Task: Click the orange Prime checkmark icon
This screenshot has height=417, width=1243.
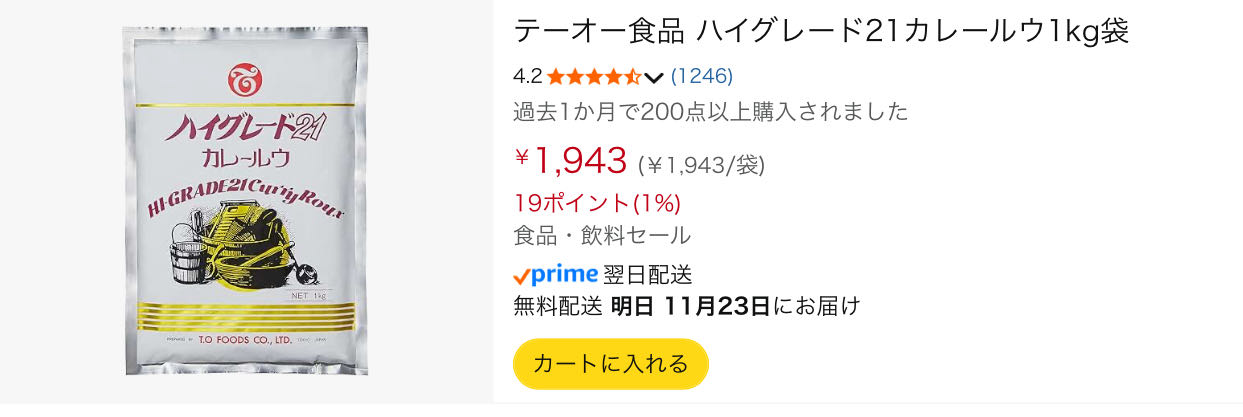Action: click(x=521, y=276)
